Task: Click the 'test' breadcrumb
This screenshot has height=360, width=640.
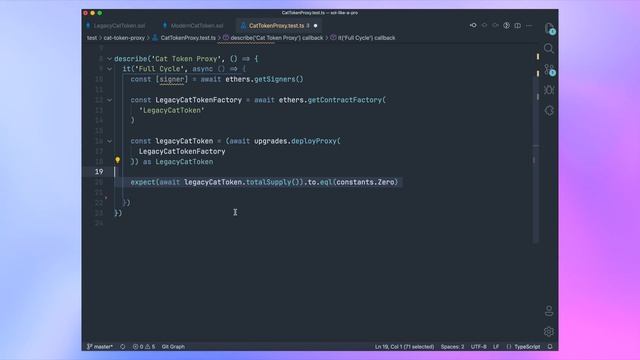Action: point(92,38)
